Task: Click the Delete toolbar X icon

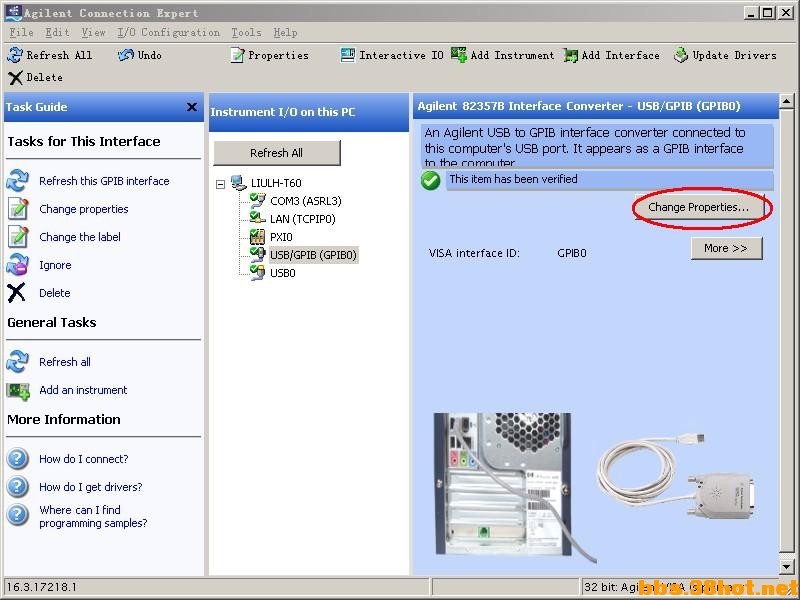Action: [15, 78]
